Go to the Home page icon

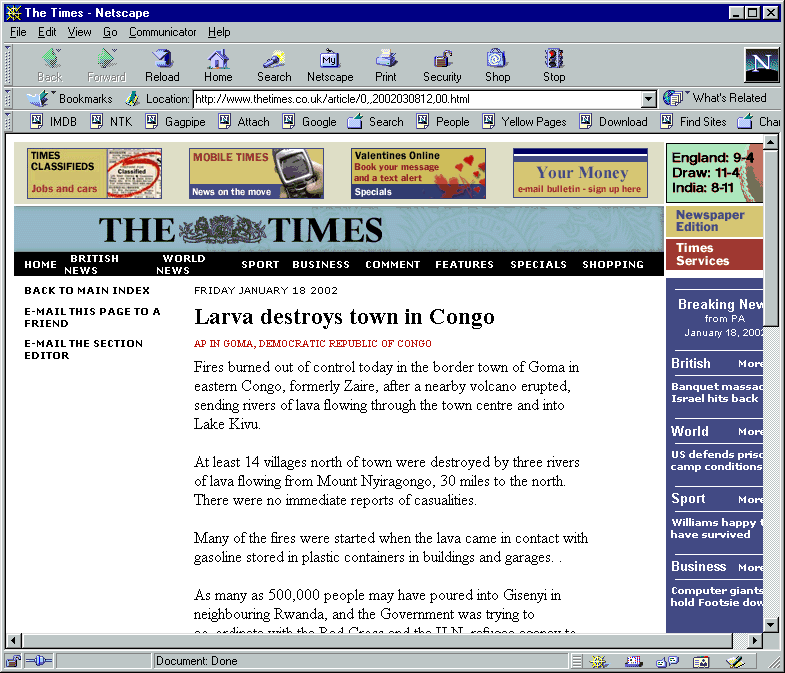[x=218, y=60]
